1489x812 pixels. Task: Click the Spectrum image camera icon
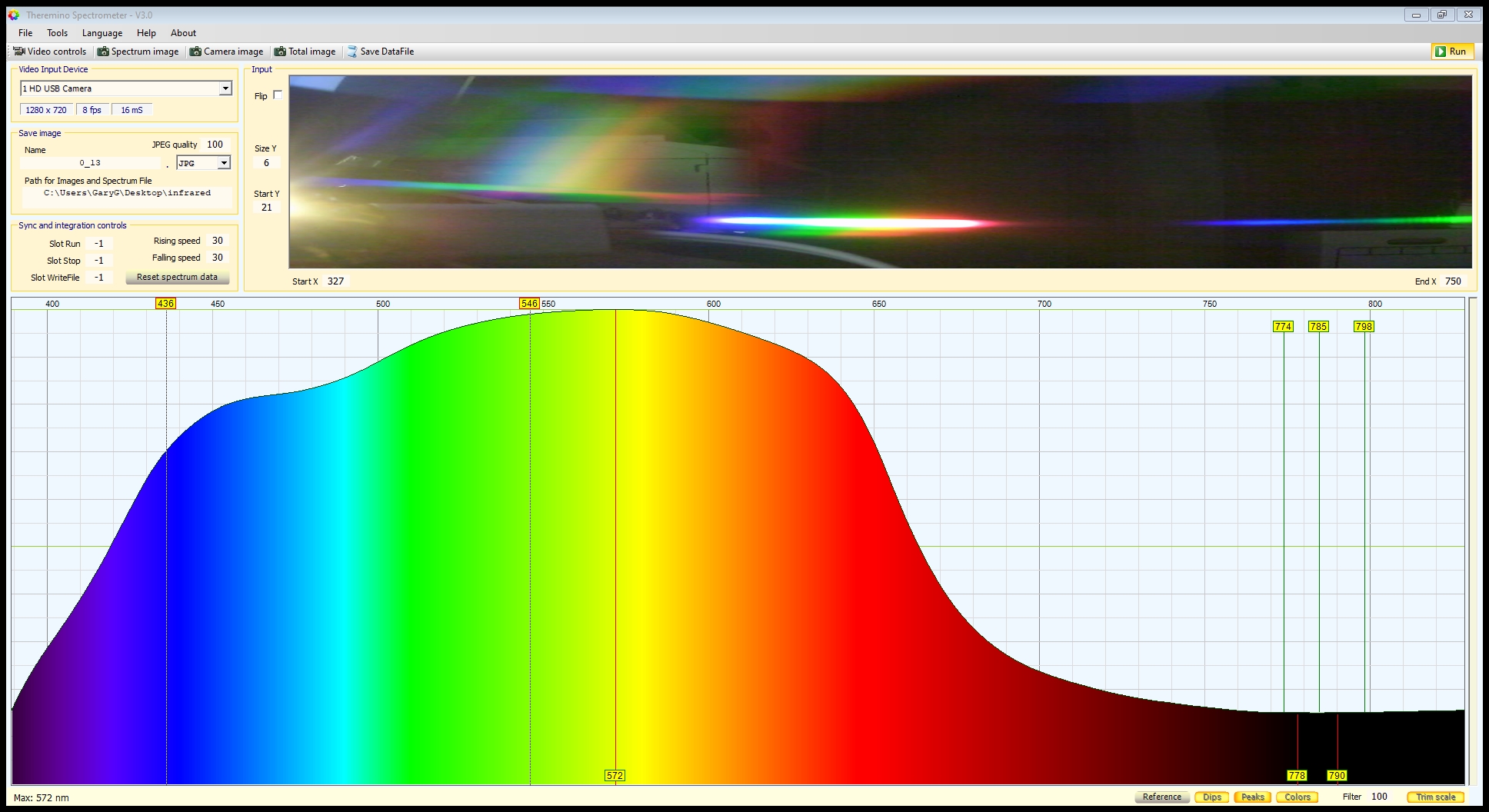[x=103, y=52]
